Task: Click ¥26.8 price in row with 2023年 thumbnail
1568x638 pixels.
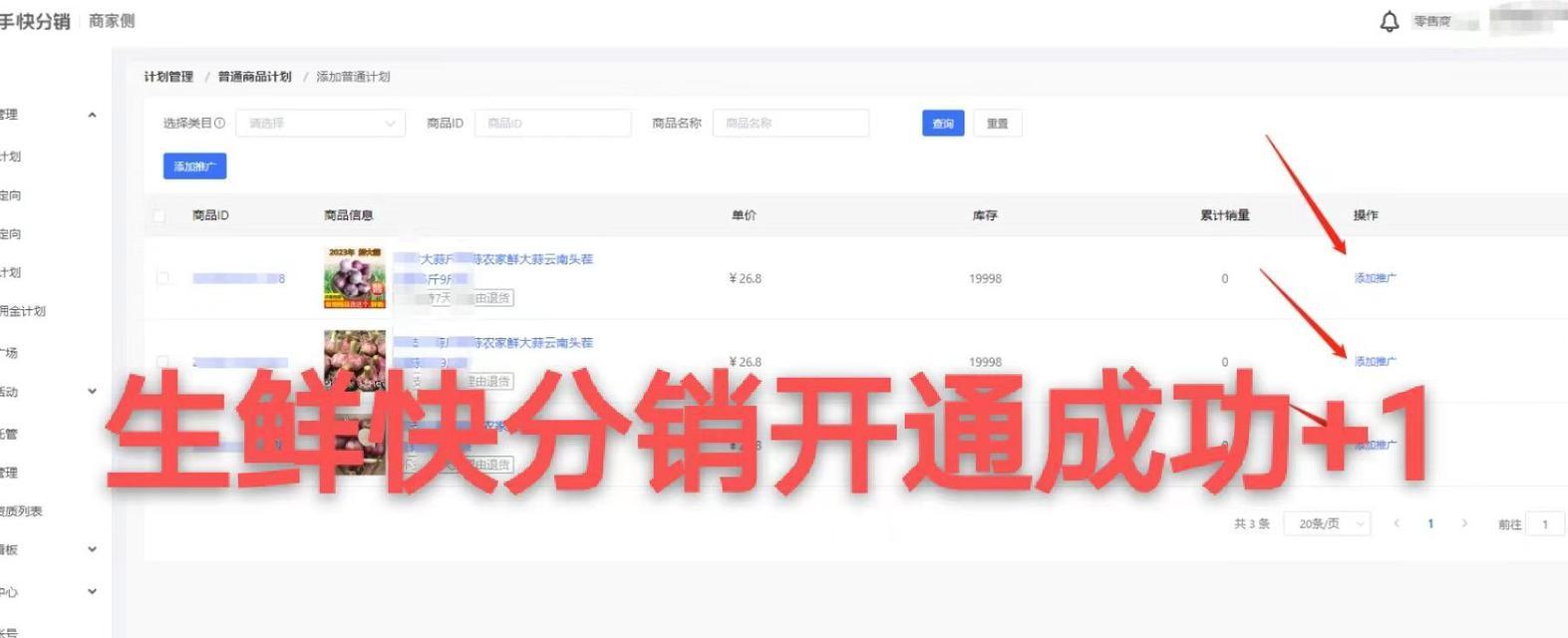Action: (745, 278)
